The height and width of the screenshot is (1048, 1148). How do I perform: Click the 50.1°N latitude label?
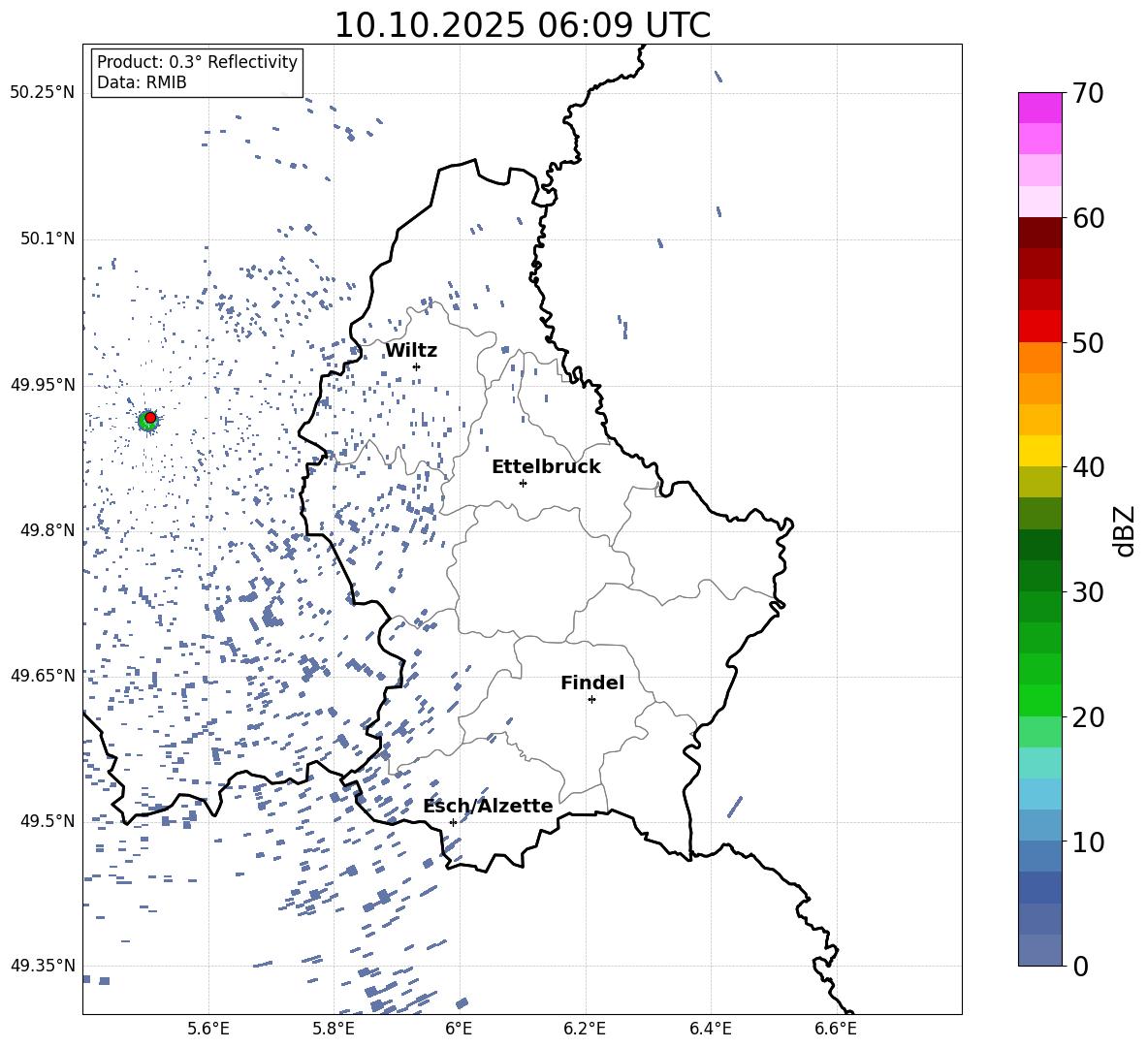47,238
